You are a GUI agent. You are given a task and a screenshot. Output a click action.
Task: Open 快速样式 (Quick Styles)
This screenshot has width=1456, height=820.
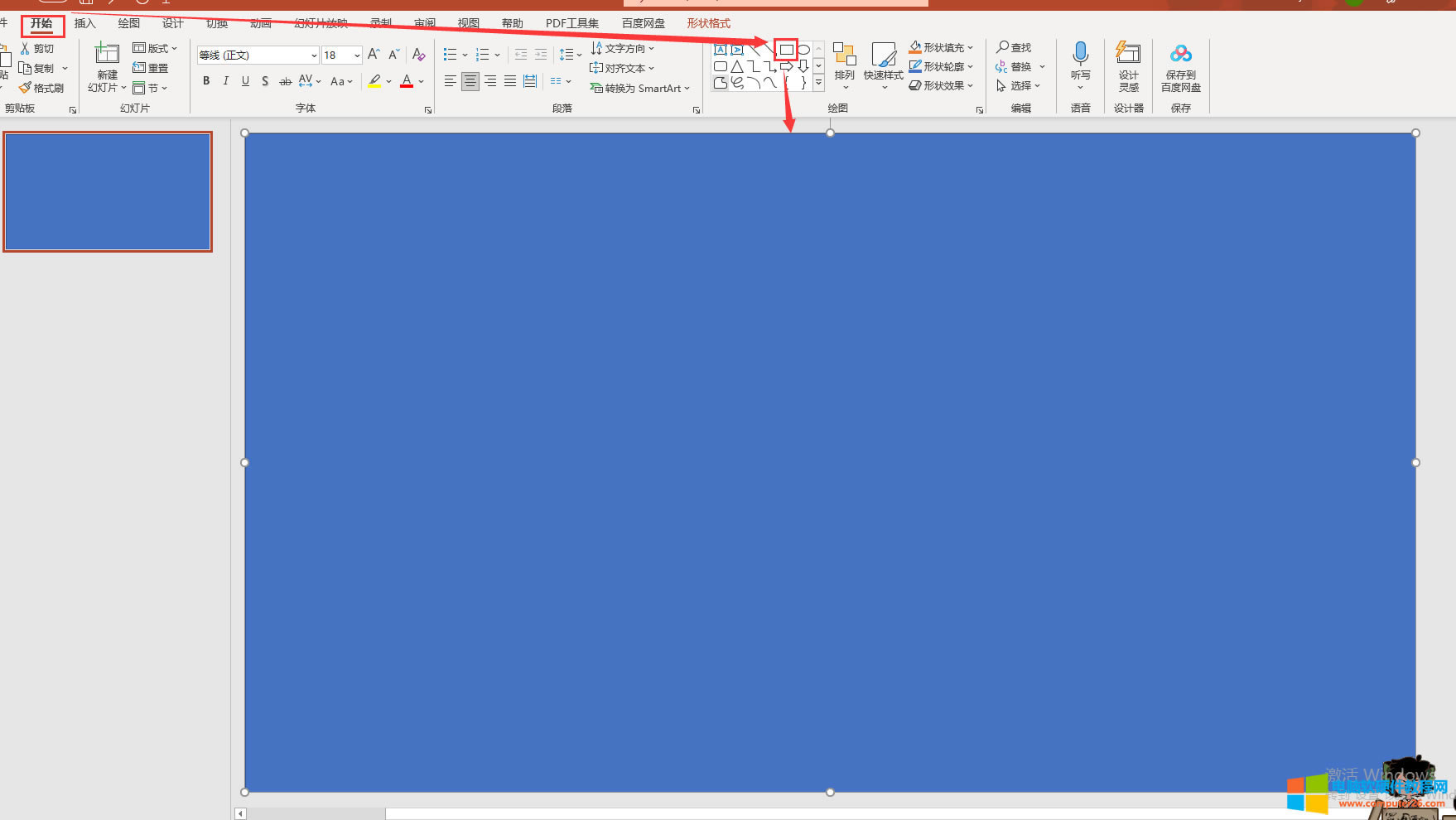pyautogui.click(x=884, y=65)
